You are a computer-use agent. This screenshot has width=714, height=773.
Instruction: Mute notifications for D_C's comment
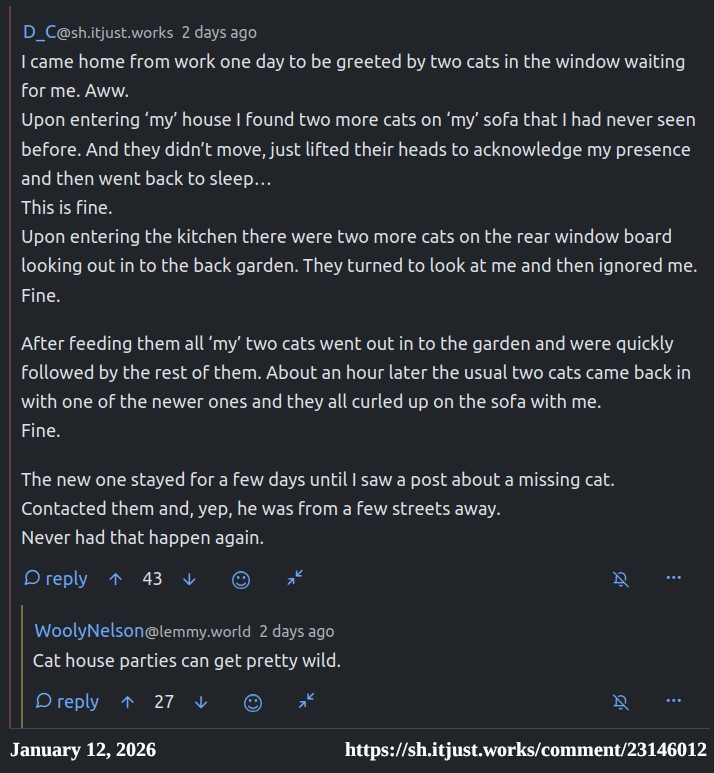click(621, 578)
